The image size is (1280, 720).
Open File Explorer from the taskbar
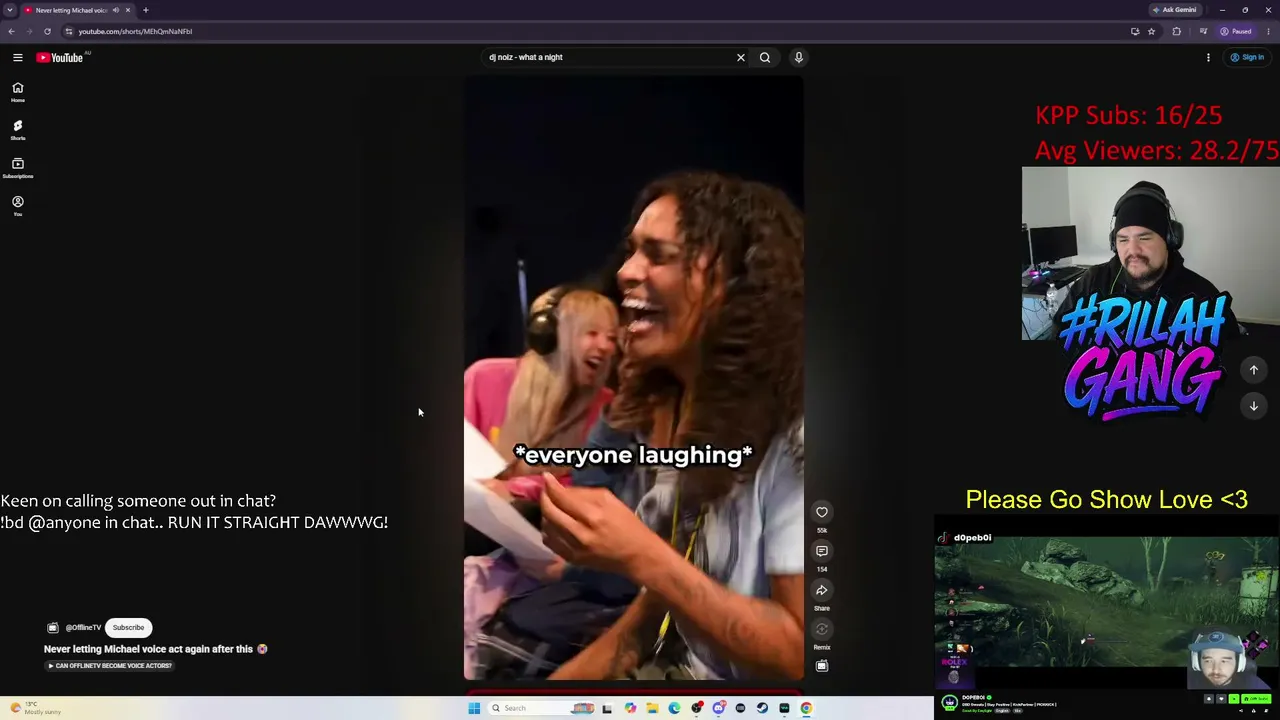(x=652, y=708)
